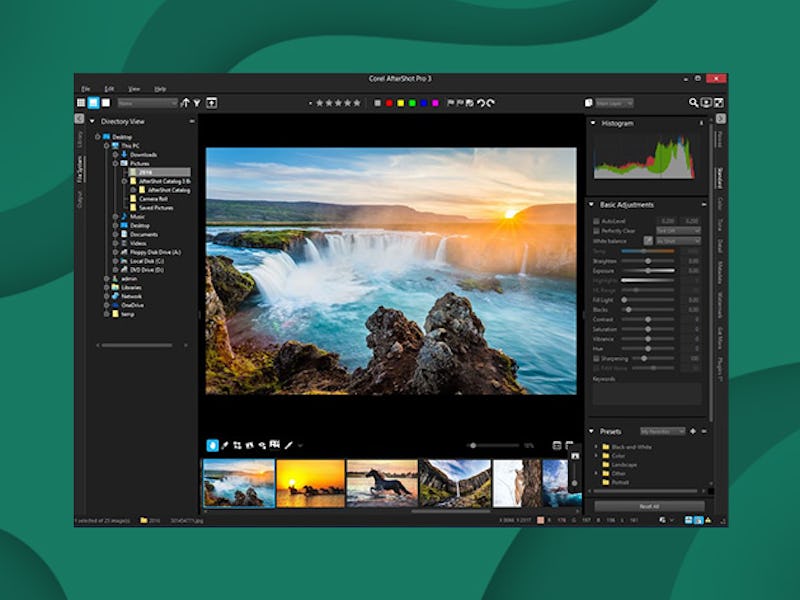The width and height of the screenshot is (800, 600).
Task: Expand the Landscape presets folder
Action: 597,464
